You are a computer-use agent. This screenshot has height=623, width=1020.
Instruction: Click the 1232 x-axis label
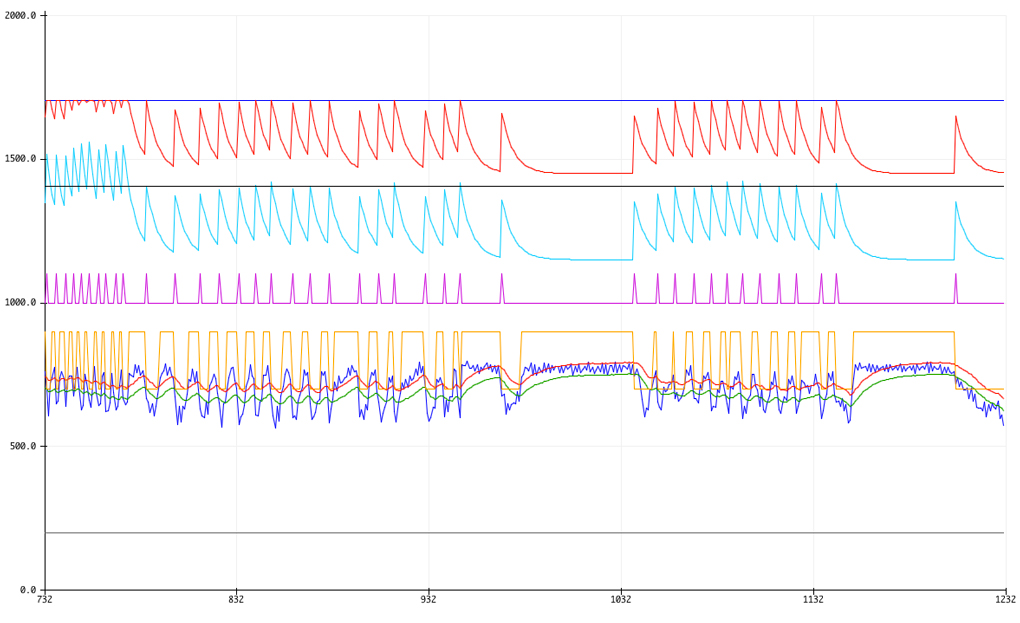[1005, 600]
